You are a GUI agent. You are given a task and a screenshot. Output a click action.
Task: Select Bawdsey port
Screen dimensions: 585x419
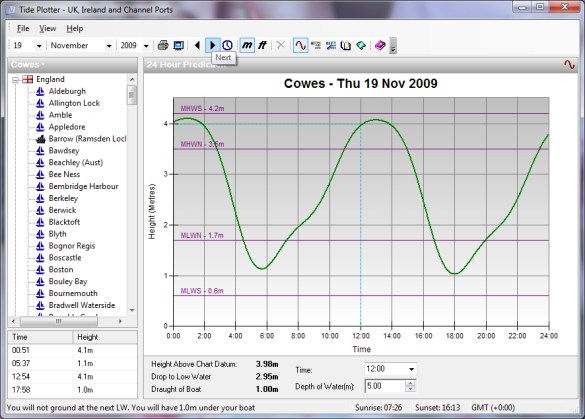pyautogui.click(x=64, y=151)
